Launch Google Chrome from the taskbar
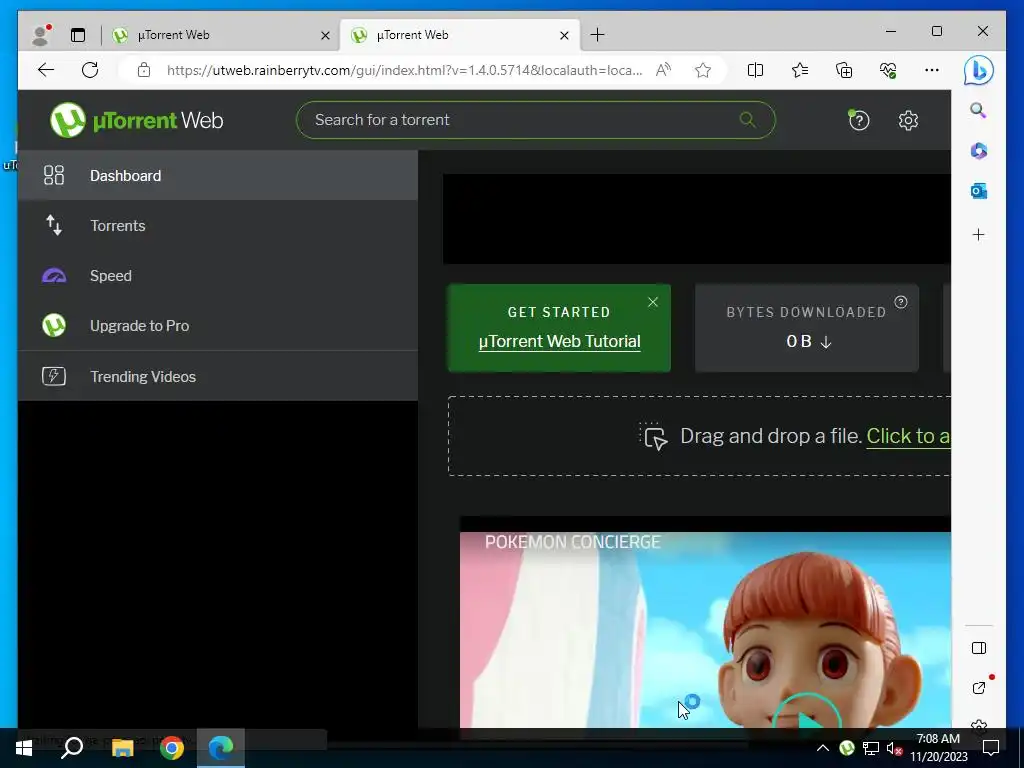1024x768 pixels. click(172, 748)
